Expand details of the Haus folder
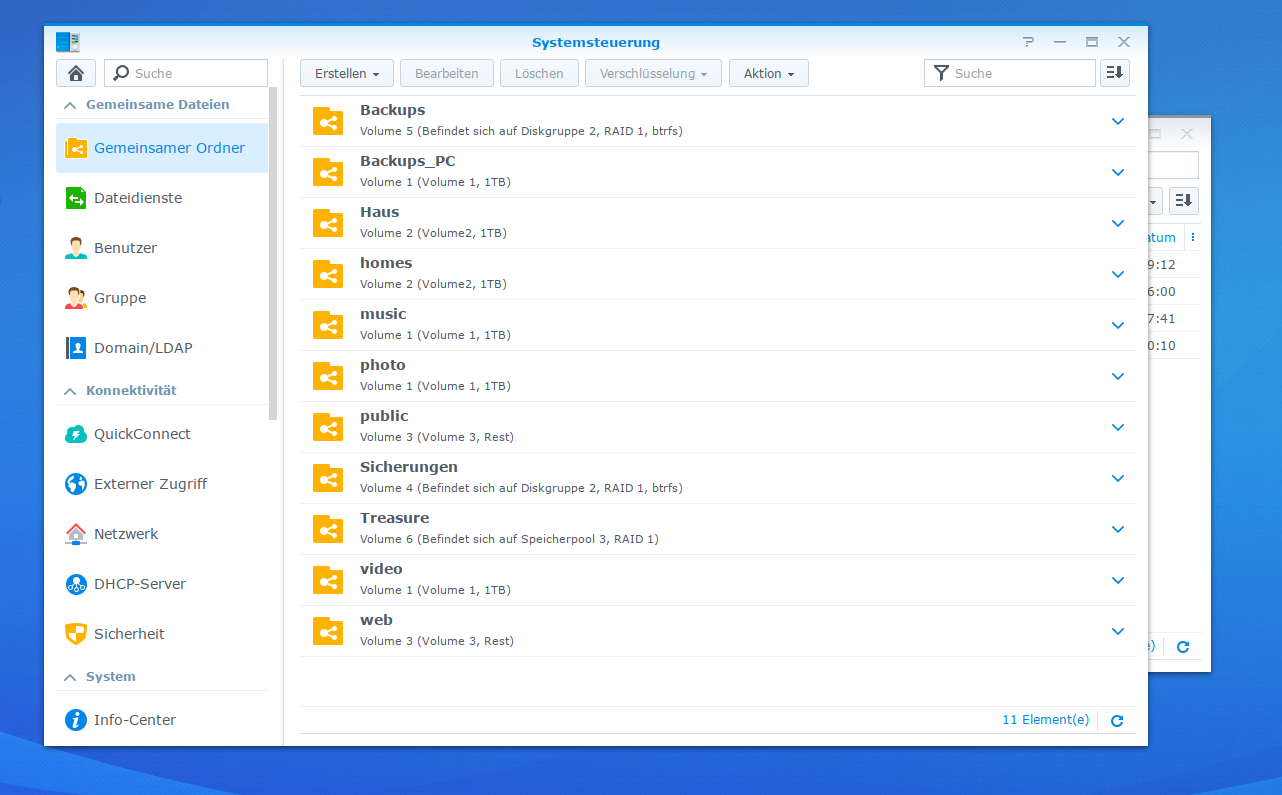The height and width of the screenshot is (795, 1282). tap(1118, 223)
